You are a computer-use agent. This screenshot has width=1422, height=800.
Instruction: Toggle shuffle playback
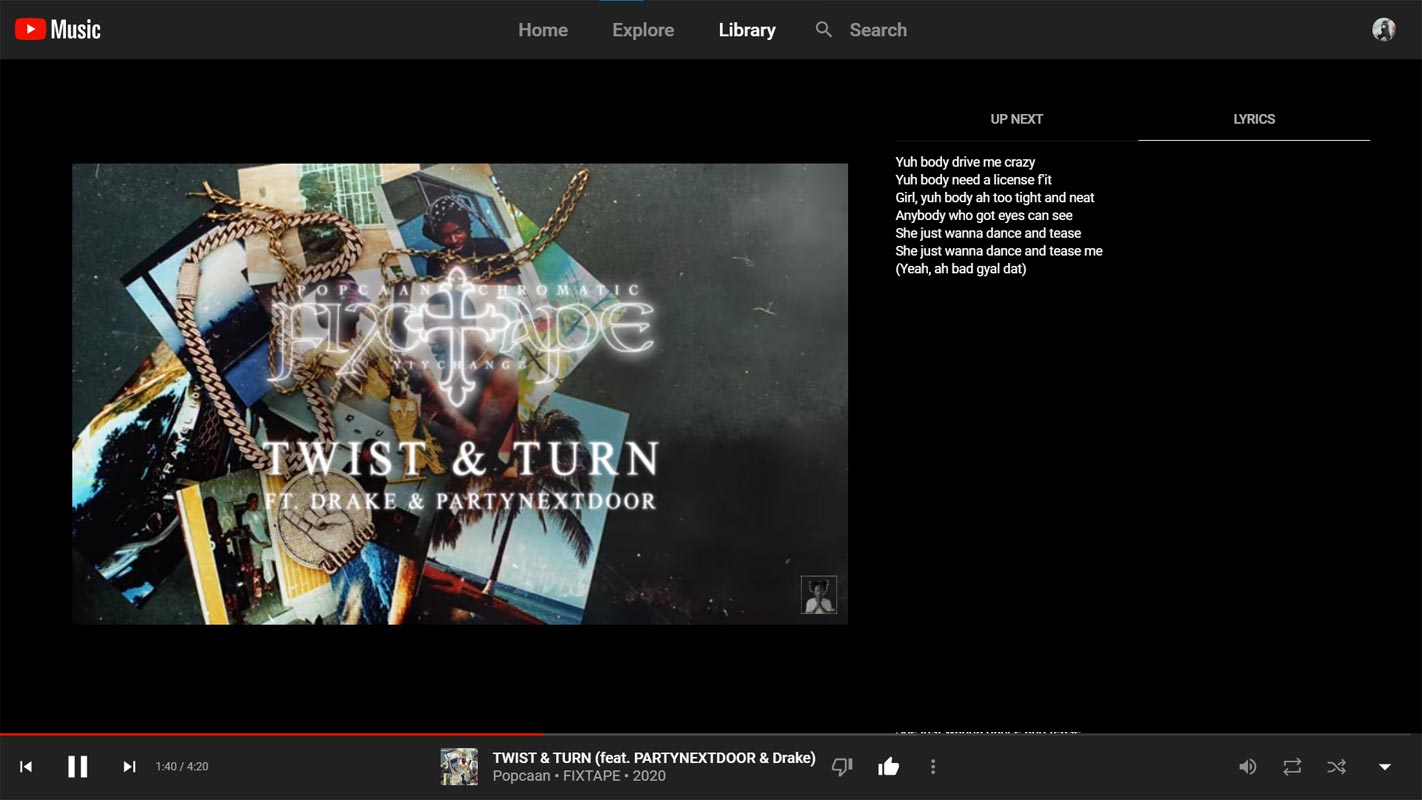point(1336,767)
